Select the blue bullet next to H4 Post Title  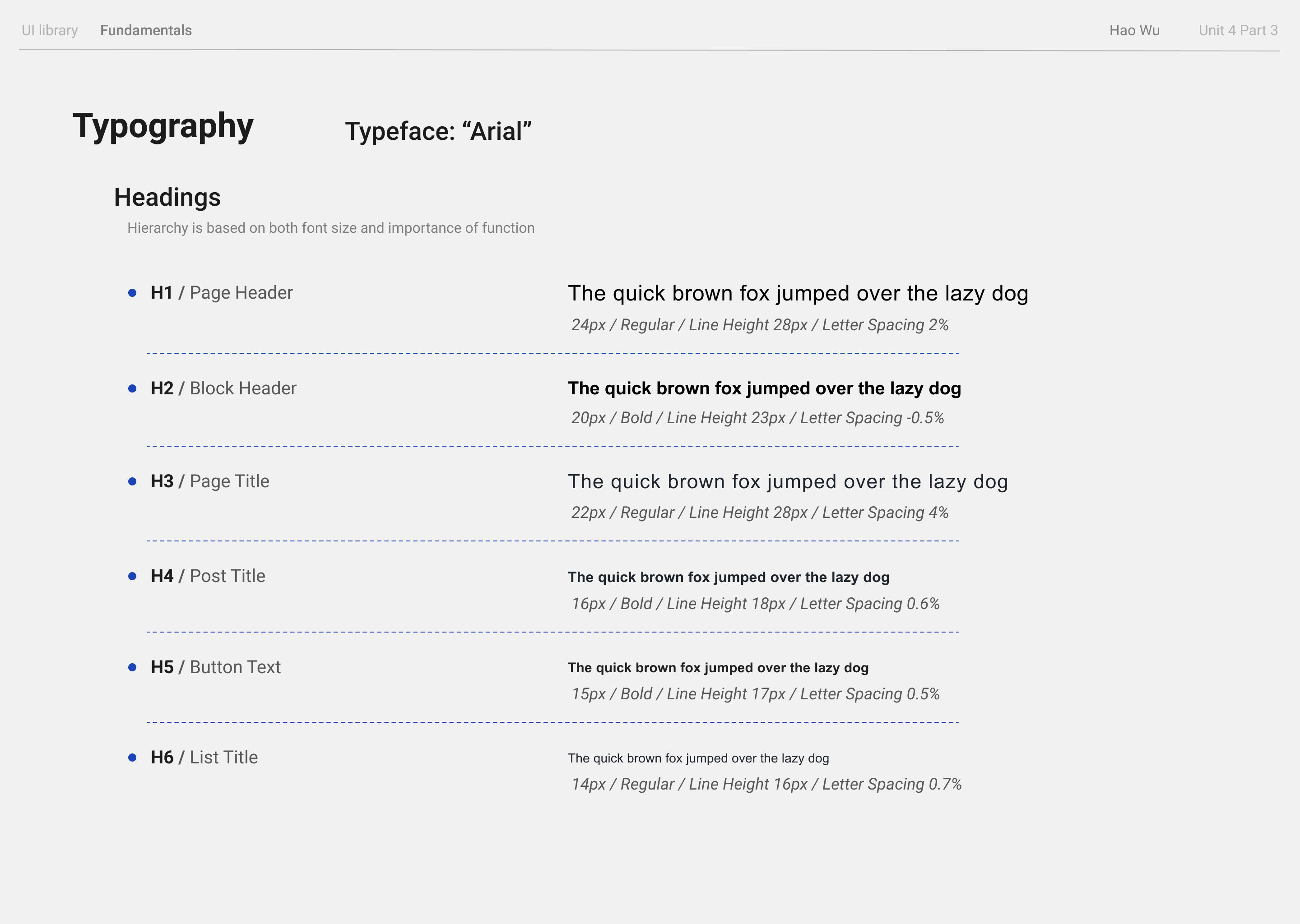(133, 576)
